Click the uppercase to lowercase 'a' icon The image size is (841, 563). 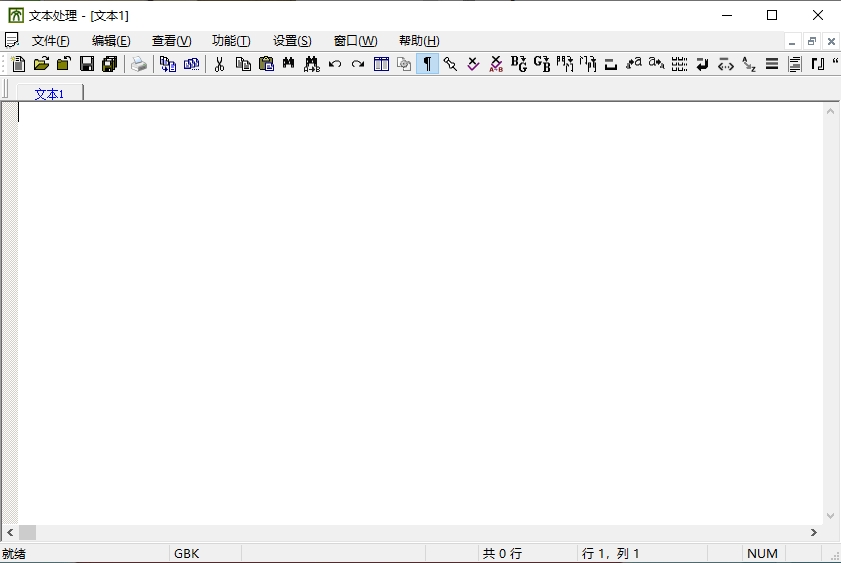(x=656, y=64)
